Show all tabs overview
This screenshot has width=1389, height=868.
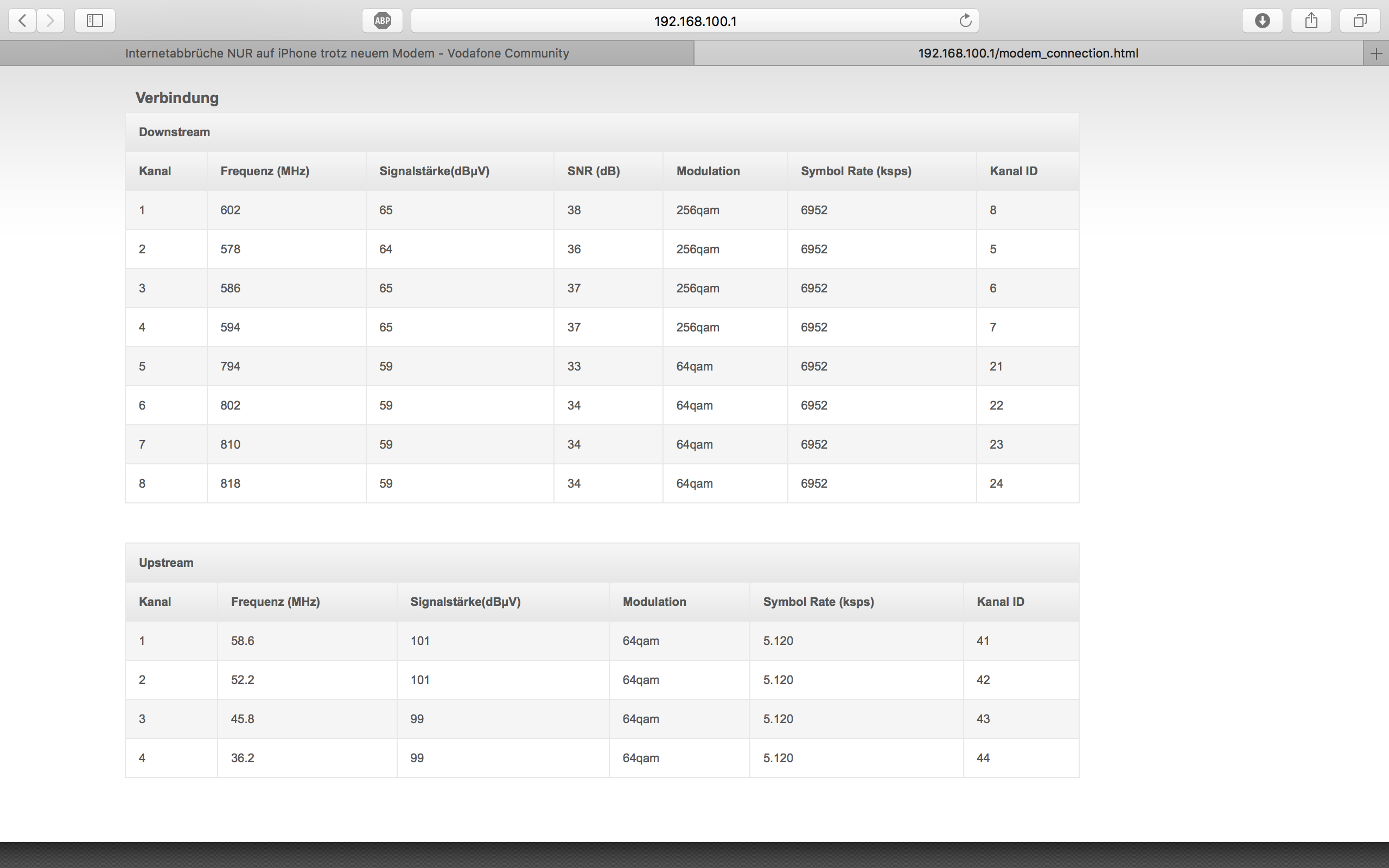[x=1360, y=21]
